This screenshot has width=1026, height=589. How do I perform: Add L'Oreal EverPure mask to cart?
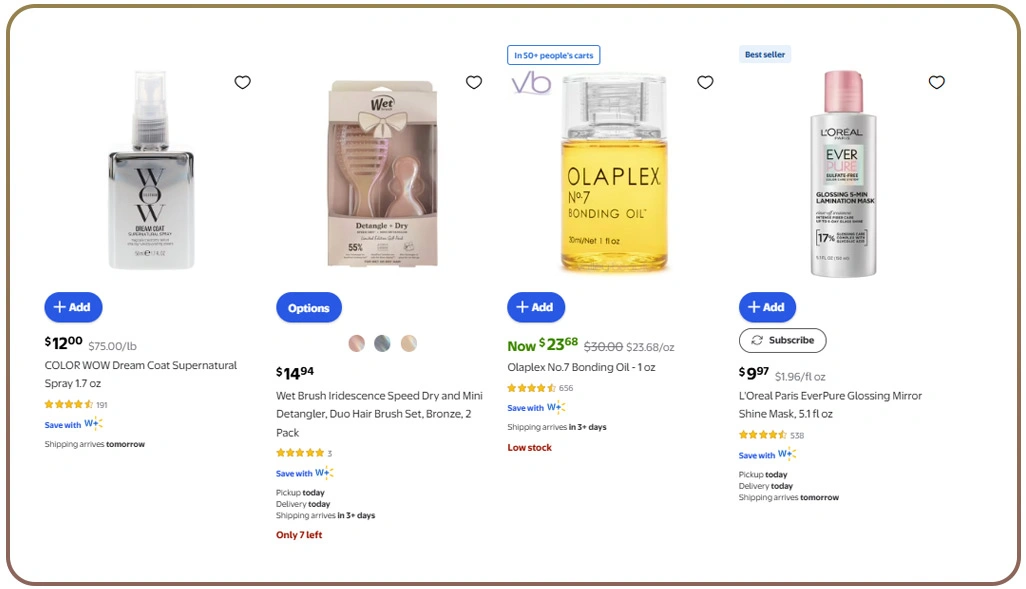tap(767, 307)
